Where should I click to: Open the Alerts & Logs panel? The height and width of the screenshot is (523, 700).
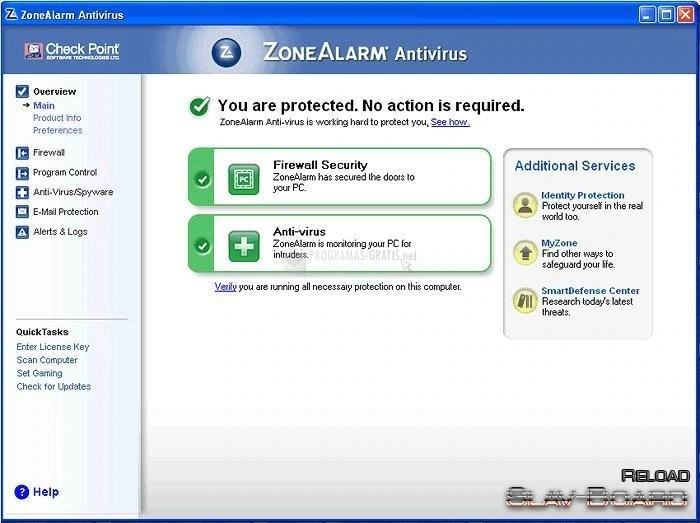pyautogui.click(x=60, y=232)
